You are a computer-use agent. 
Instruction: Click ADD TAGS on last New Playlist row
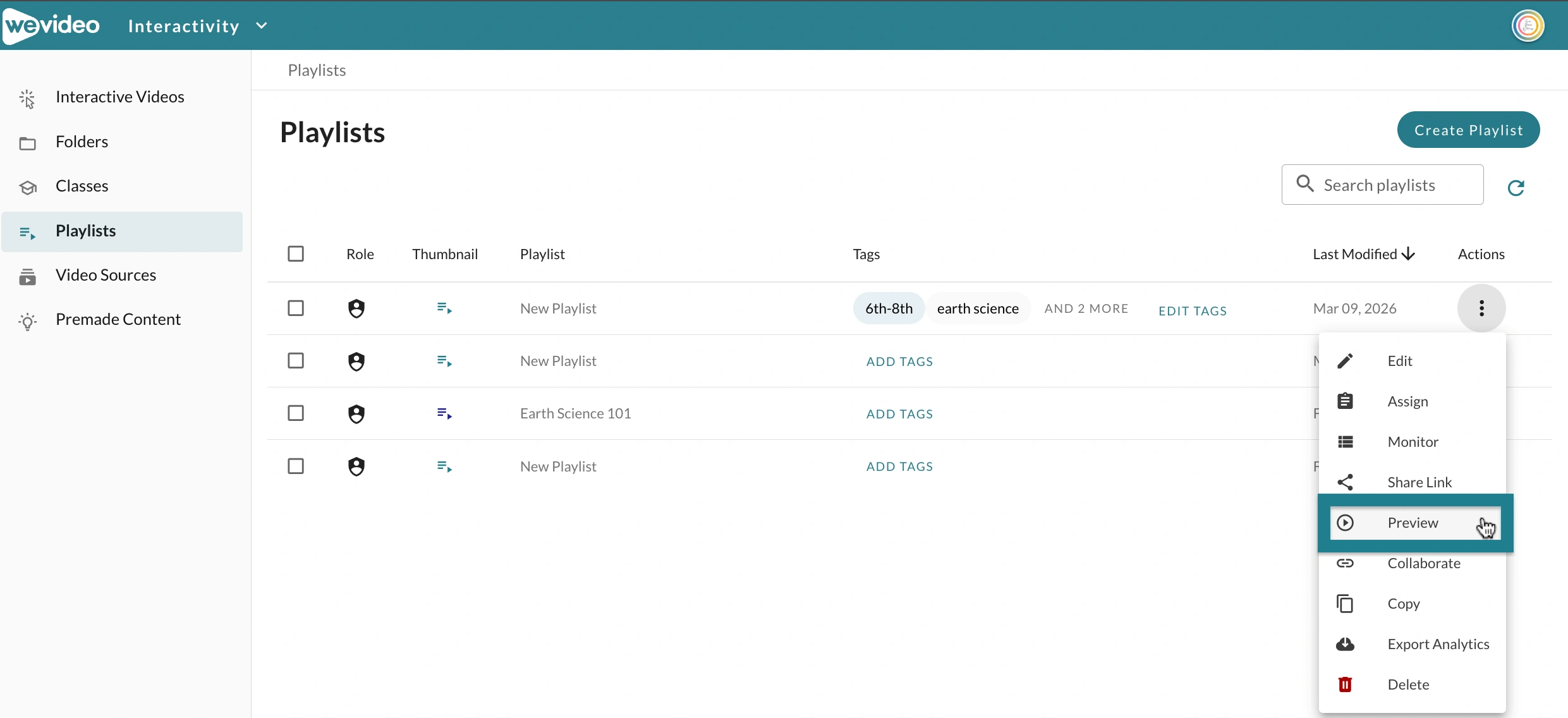pyautogui.click(x=899, y=466)
